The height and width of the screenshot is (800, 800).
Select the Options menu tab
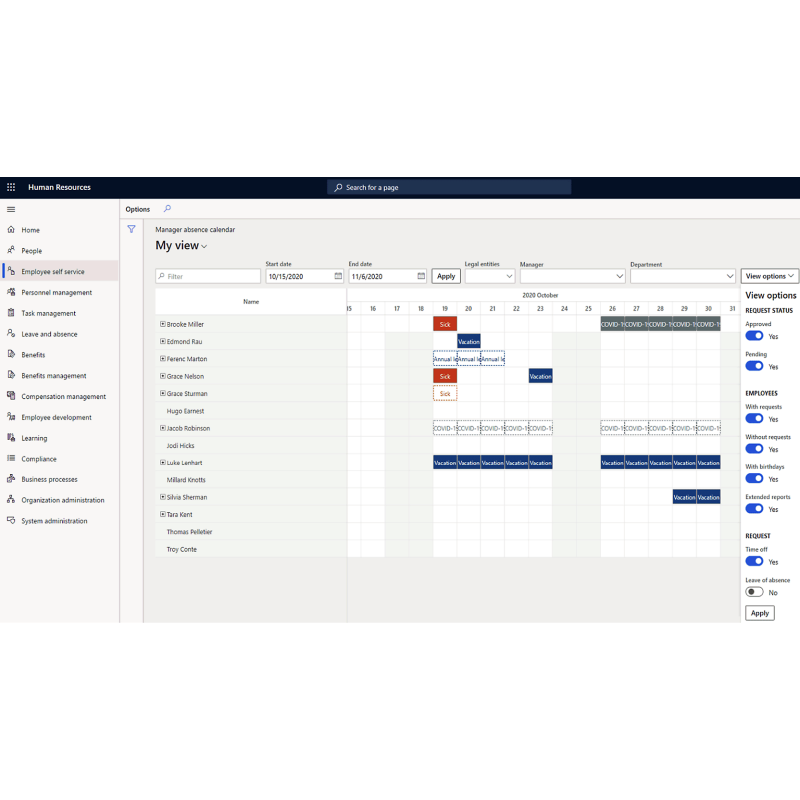(x=138, y=209)
